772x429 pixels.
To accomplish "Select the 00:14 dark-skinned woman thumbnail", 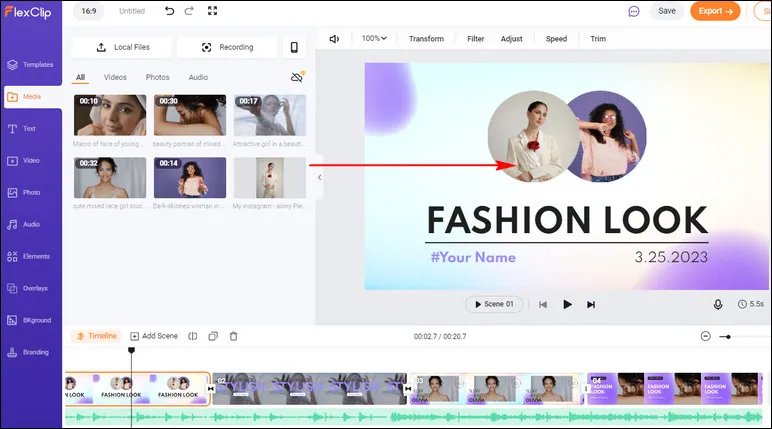I will (190, 178).
